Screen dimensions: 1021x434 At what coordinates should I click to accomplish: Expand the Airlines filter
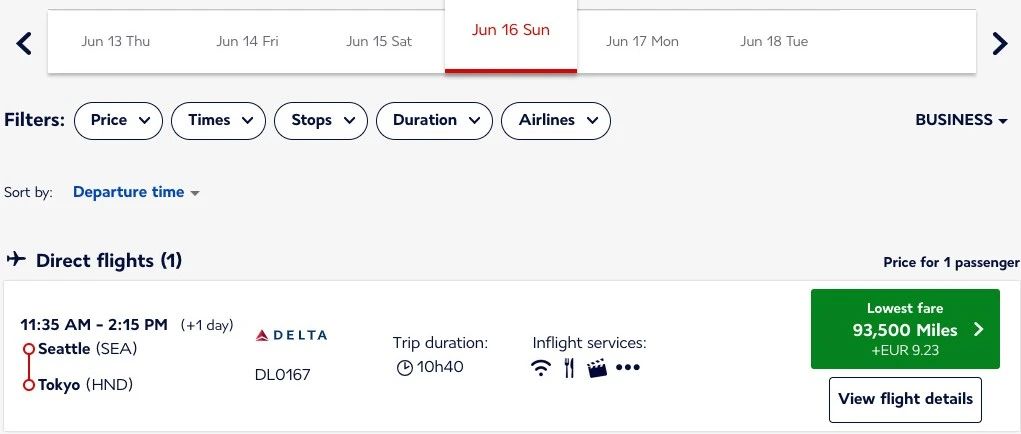coord(556,120)
